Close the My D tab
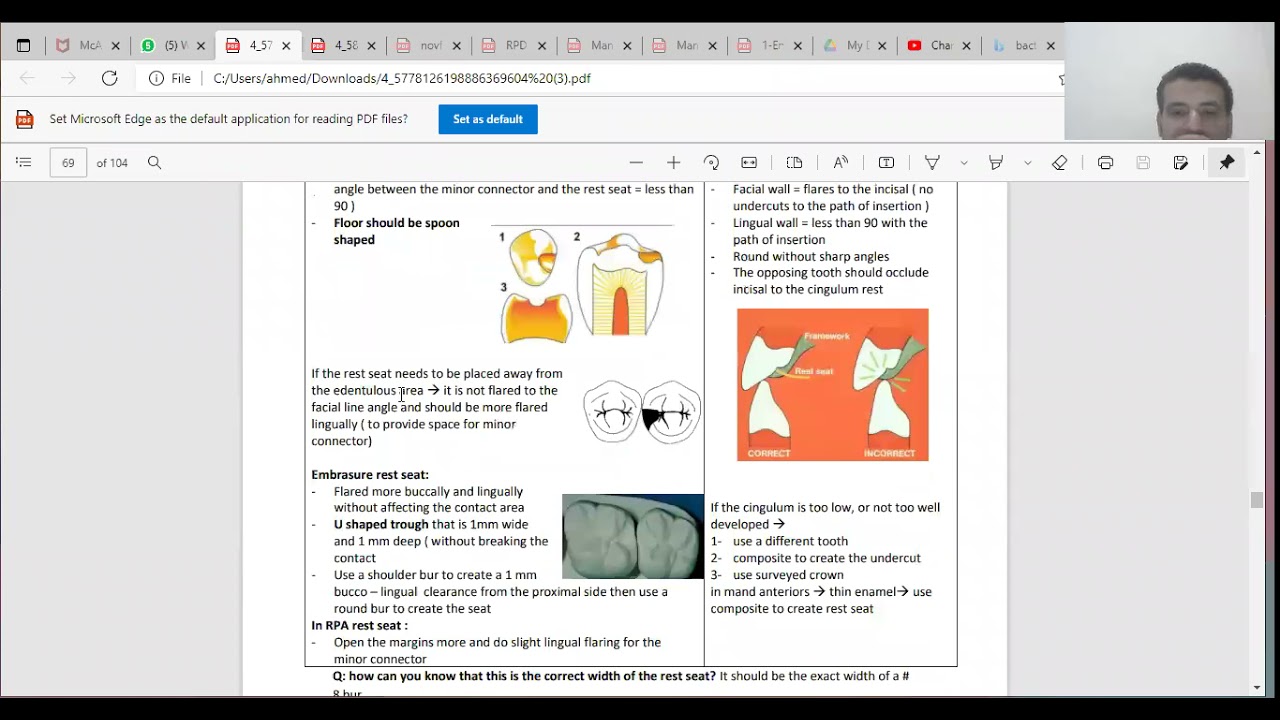 [882, 46]
